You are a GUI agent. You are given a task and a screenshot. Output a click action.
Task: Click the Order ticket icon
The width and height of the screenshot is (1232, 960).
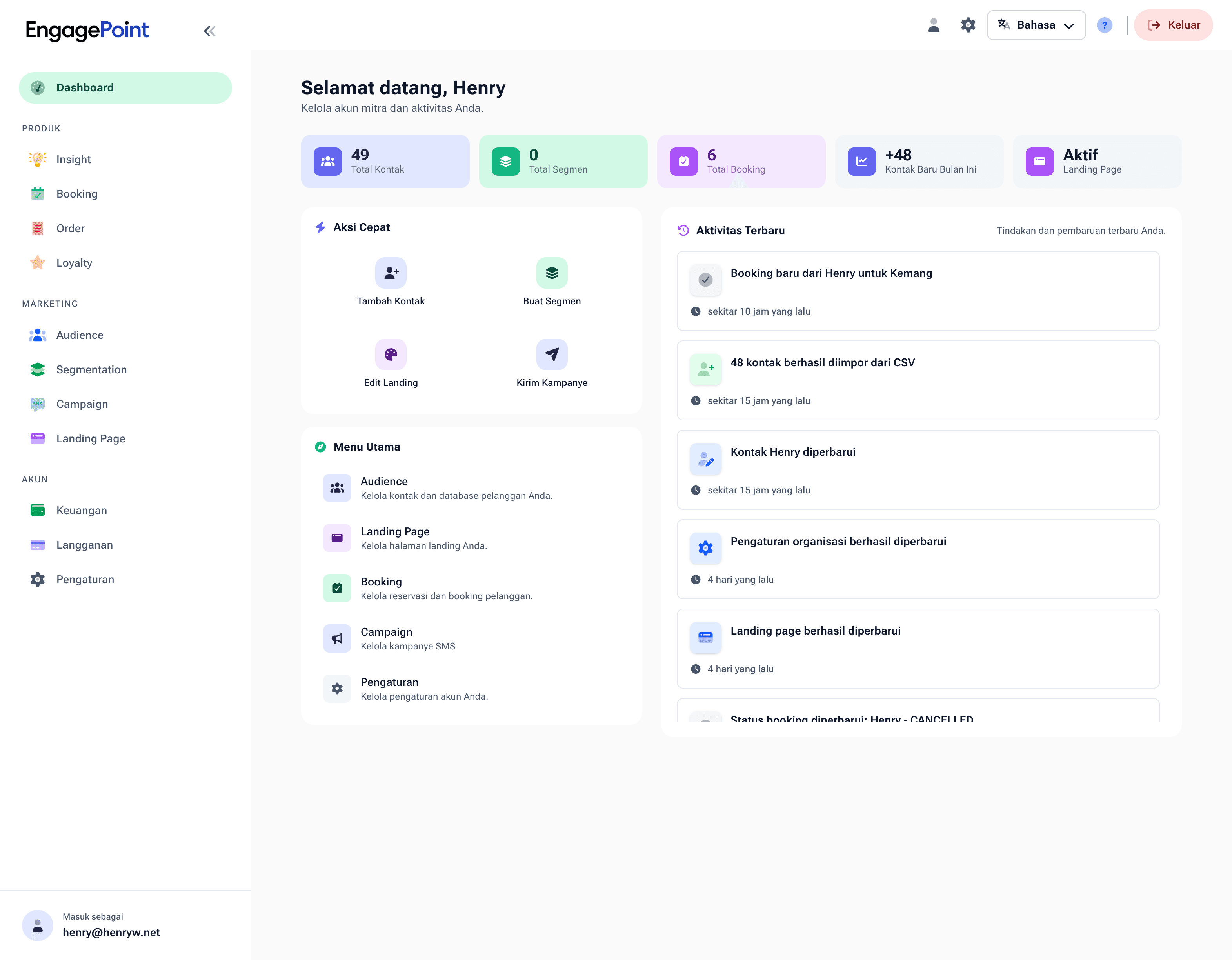point(37,228)
